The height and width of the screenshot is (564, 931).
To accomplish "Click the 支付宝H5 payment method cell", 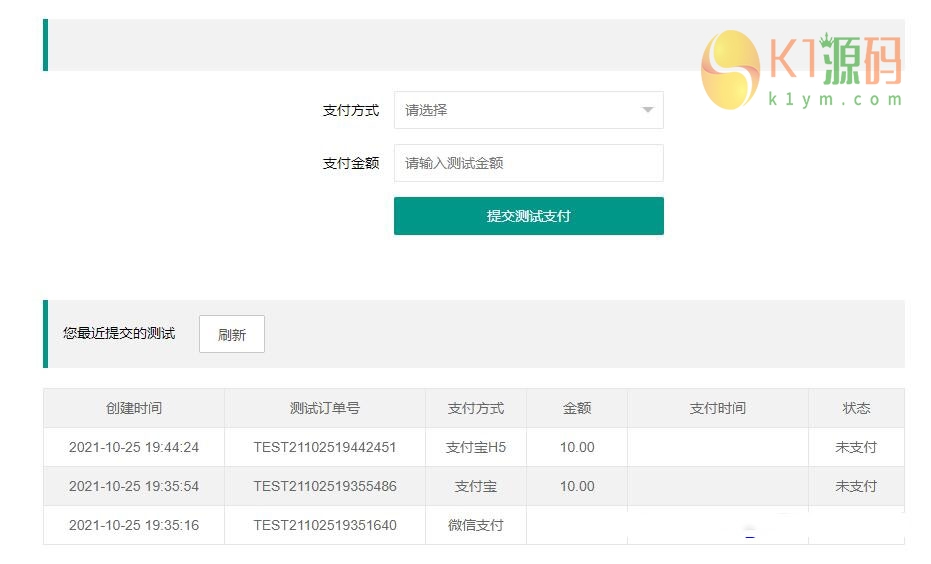I will [476, 447].
